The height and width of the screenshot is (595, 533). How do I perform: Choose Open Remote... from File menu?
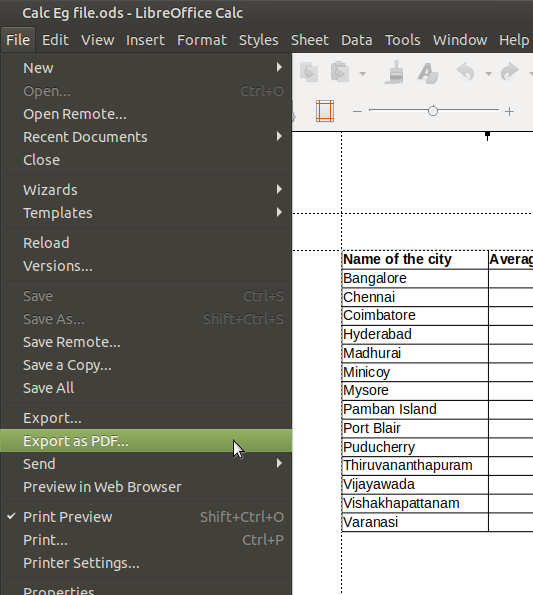[x=146, y=114]
